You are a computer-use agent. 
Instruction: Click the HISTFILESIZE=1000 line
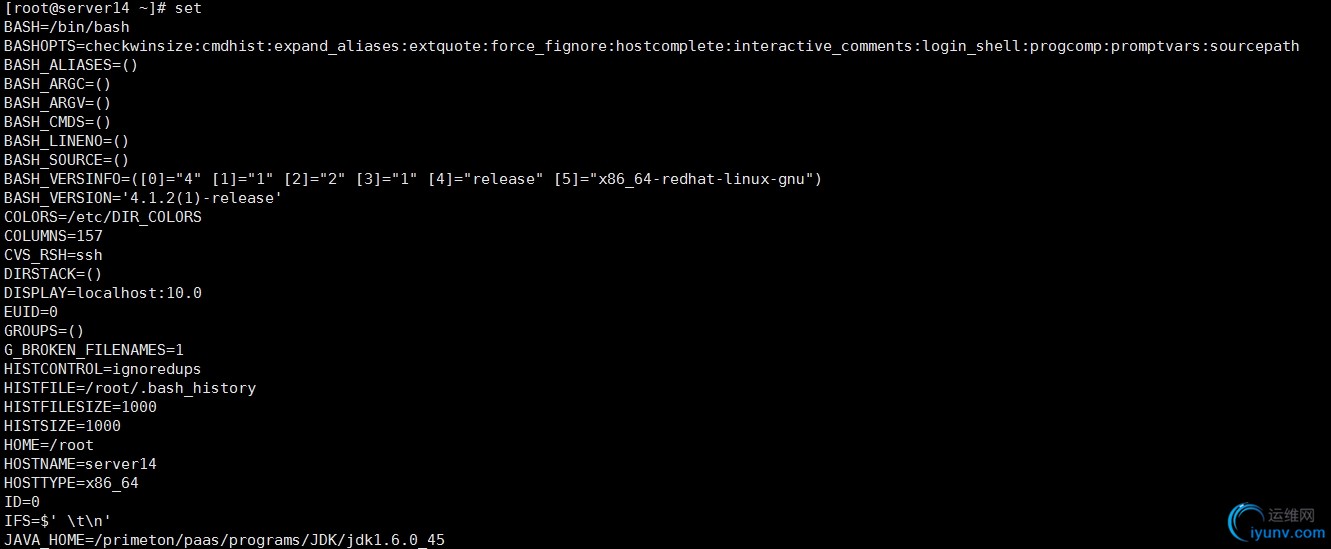coord(80,407)
